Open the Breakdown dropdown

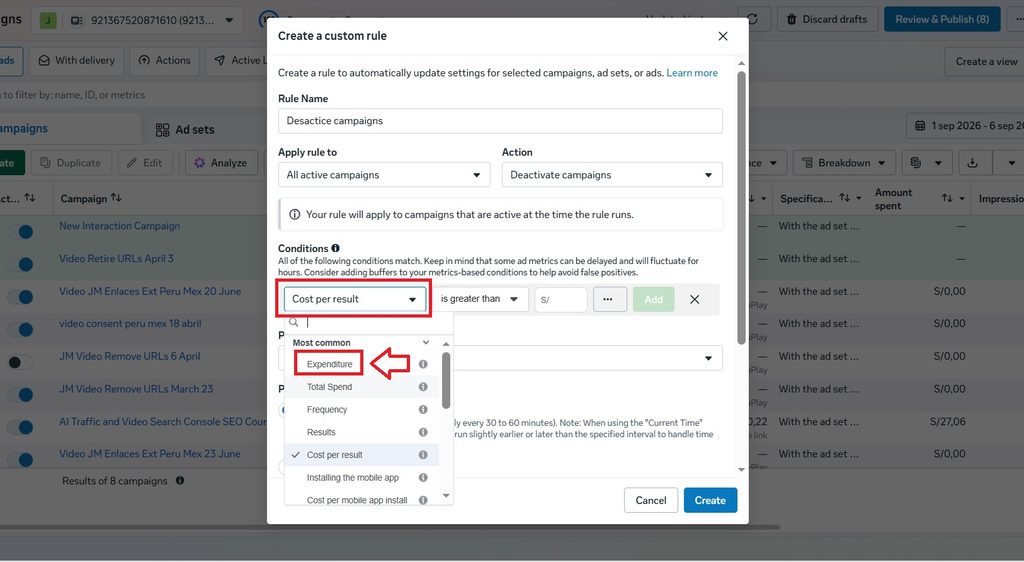click(x=843, y=163)
